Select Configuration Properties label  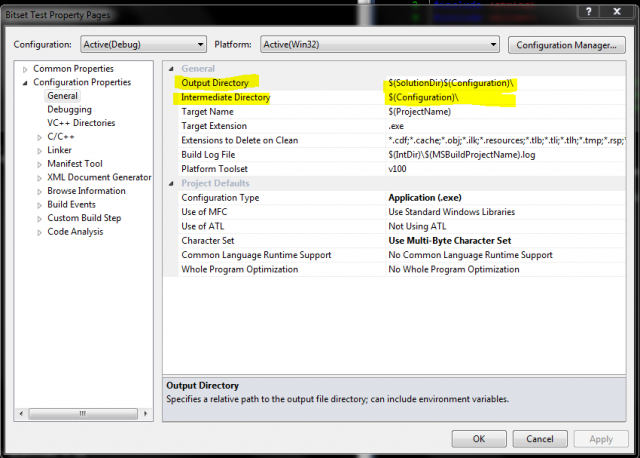coord(82,82)
